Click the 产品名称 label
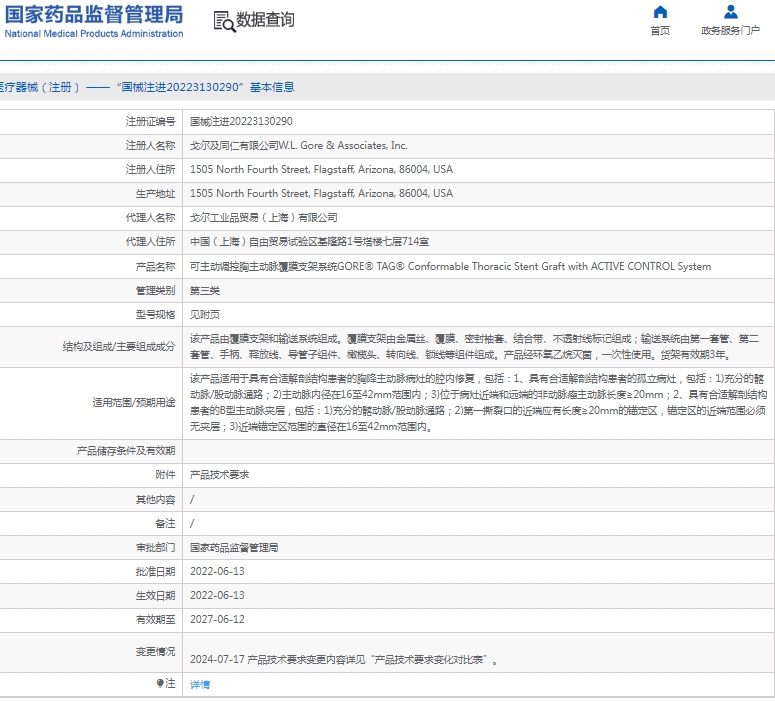 (155, 267)
